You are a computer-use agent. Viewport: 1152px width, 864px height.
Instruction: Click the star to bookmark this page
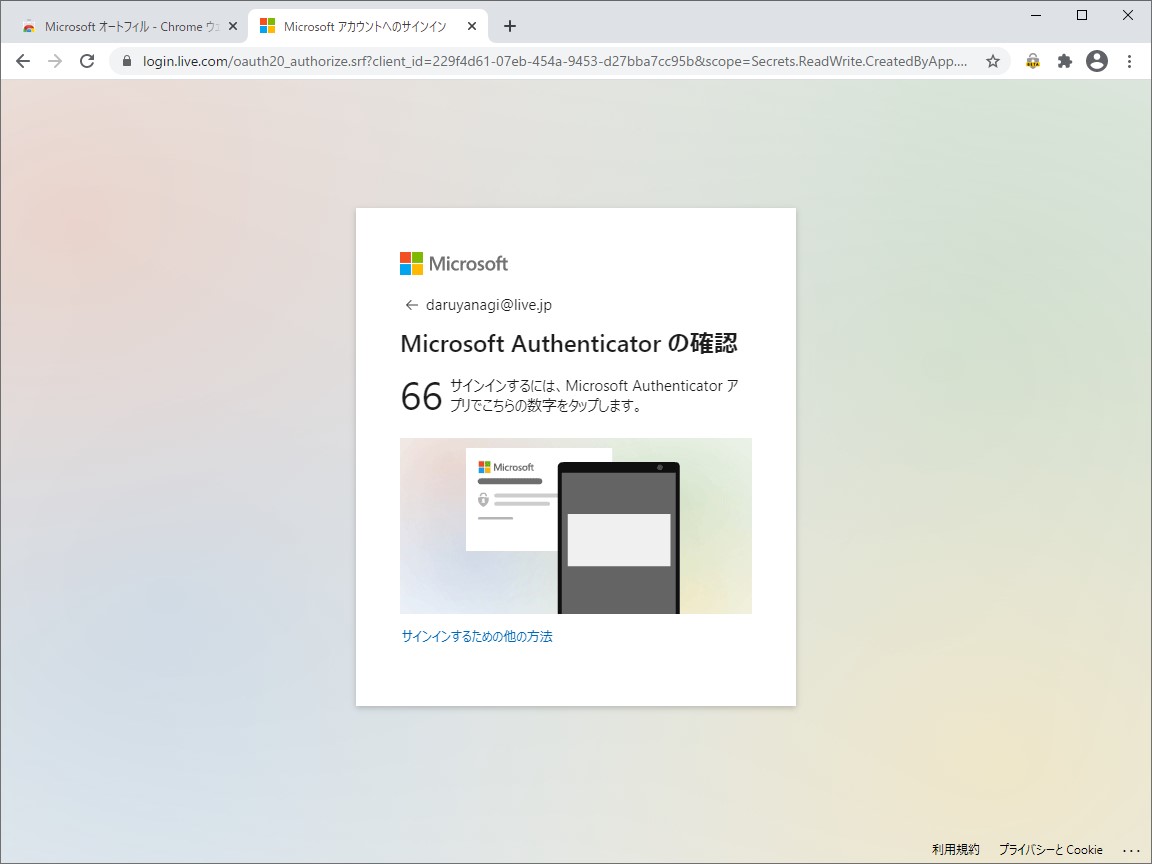point(993,60)
